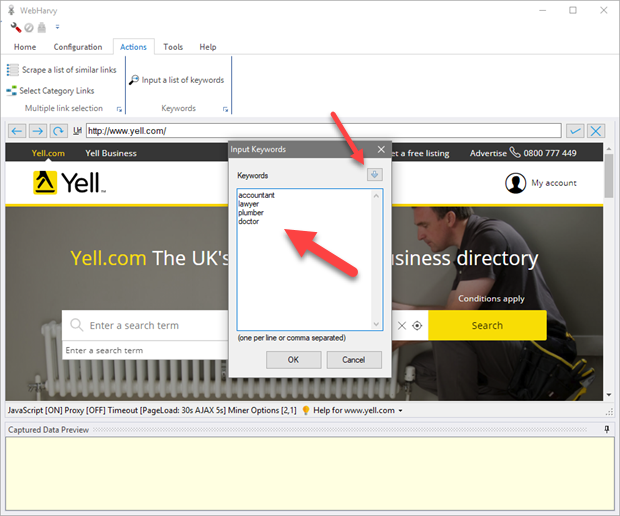Click the wrench icon in quick access toolbar
The image size is (620, 516).
coord(15,27)
